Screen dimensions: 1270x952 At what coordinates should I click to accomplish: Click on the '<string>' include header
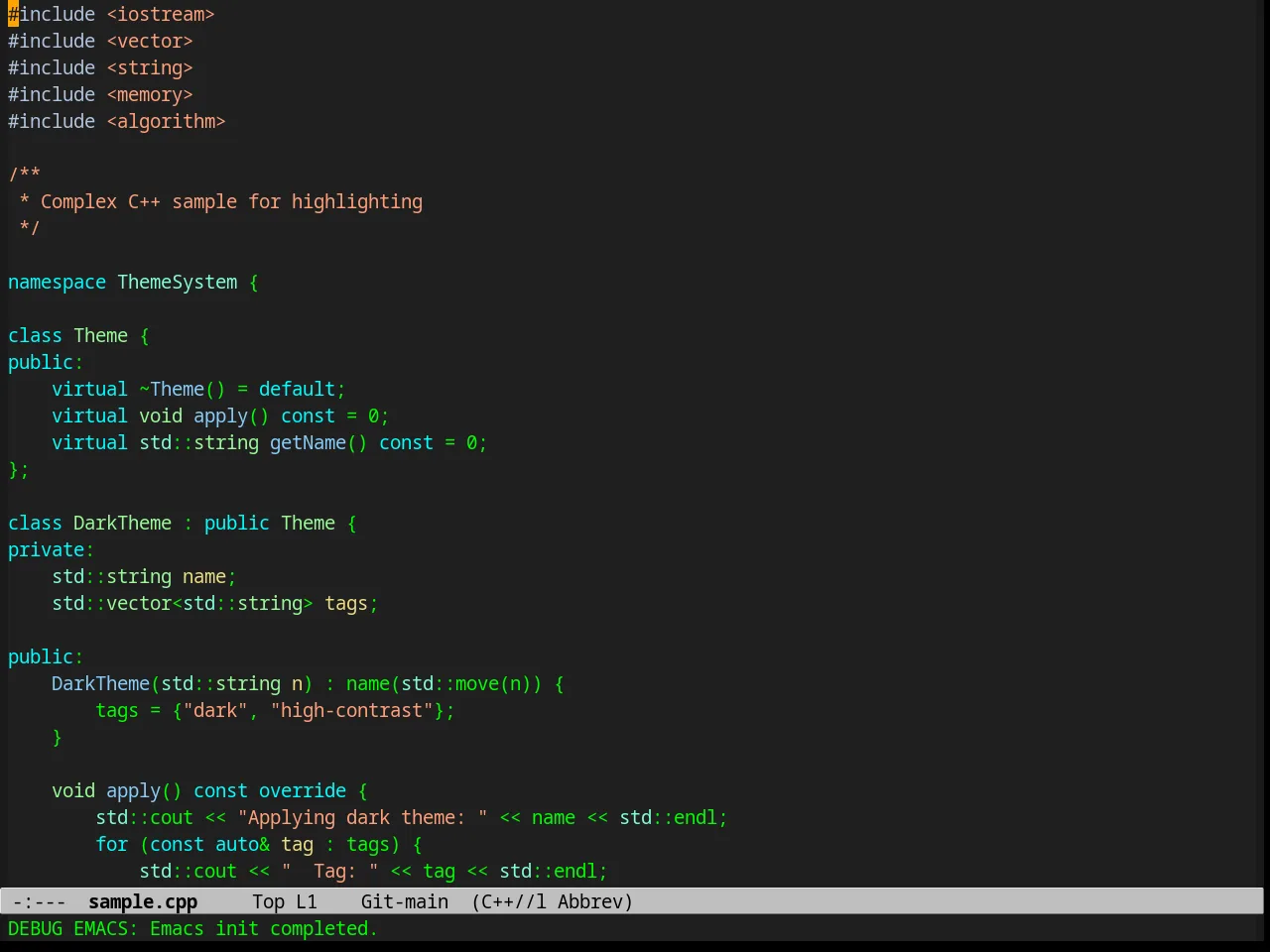click(x=150, y=67)
